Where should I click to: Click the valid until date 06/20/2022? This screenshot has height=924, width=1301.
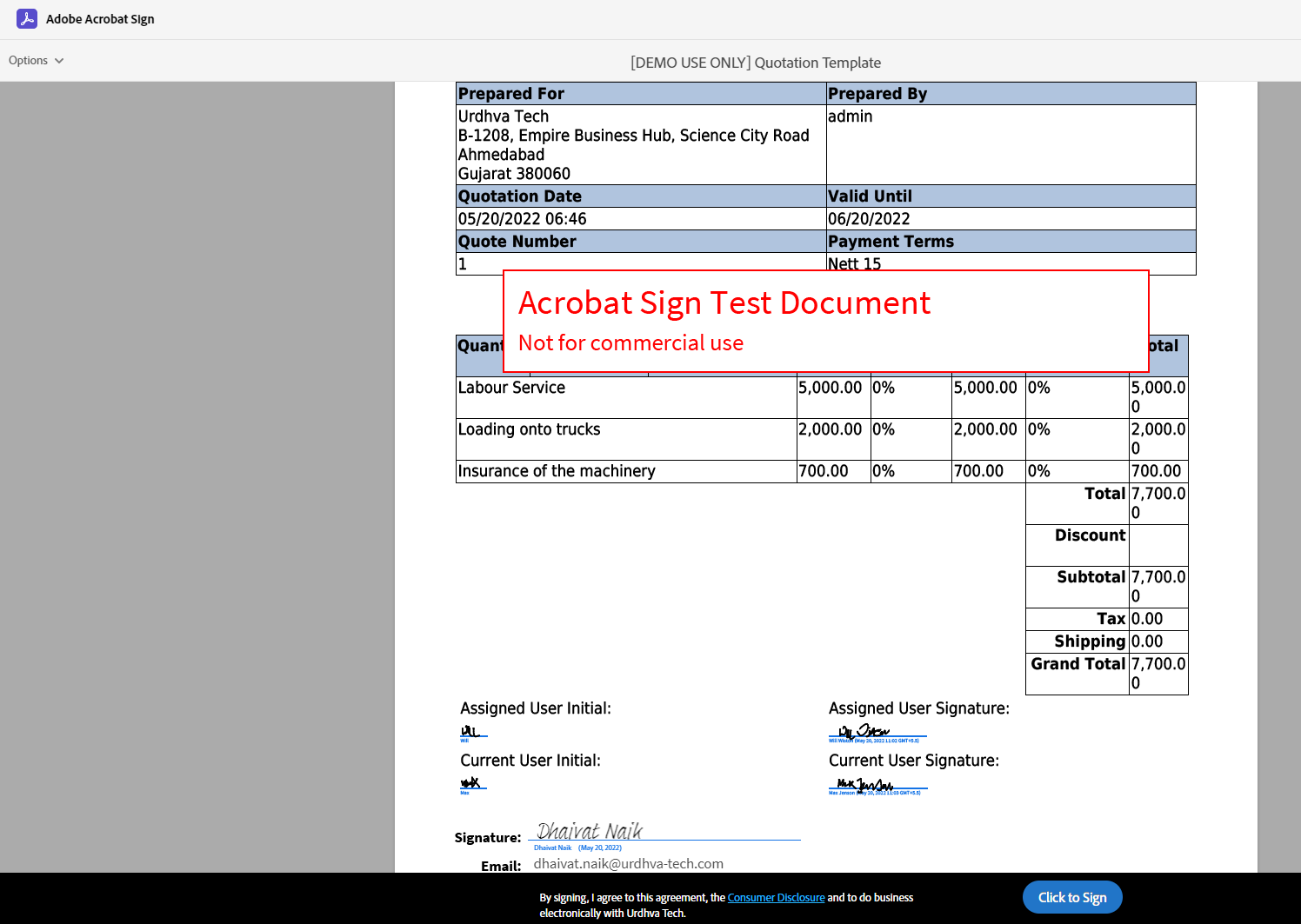869,219
